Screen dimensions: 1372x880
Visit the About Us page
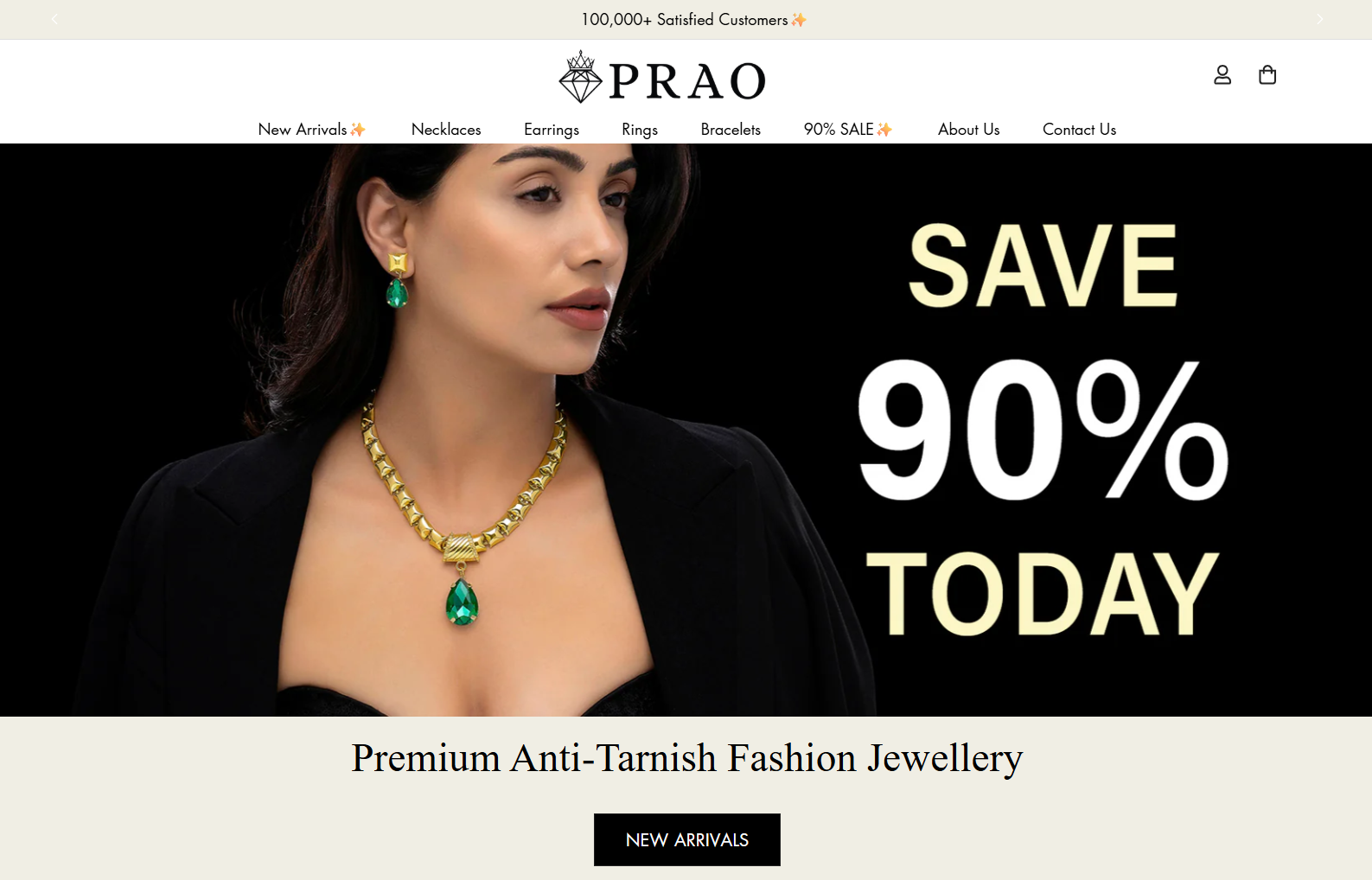[968, 129]
